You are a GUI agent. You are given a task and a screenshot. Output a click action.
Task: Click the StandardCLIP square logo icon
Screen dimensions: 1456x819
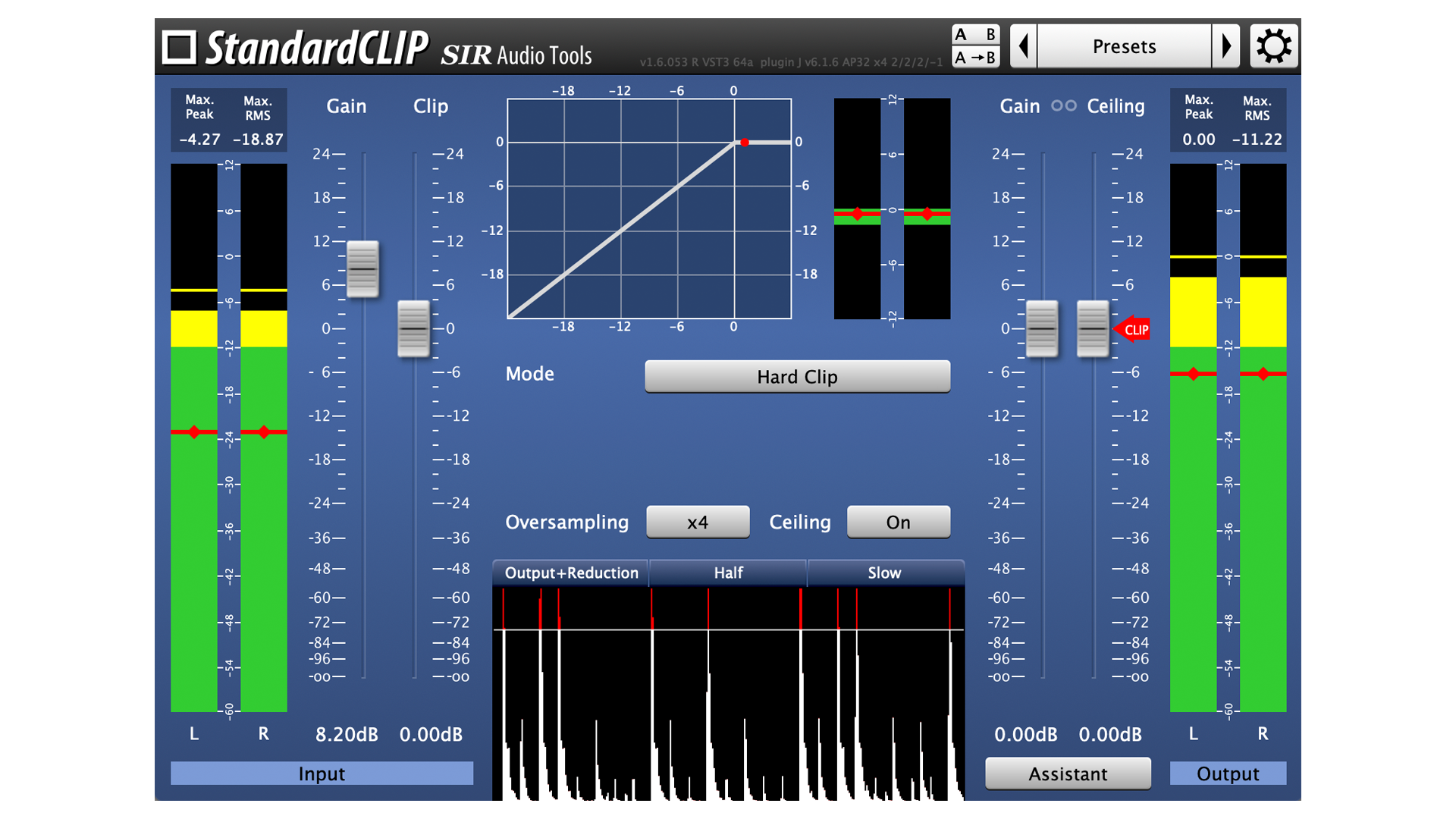click(179, 47)
